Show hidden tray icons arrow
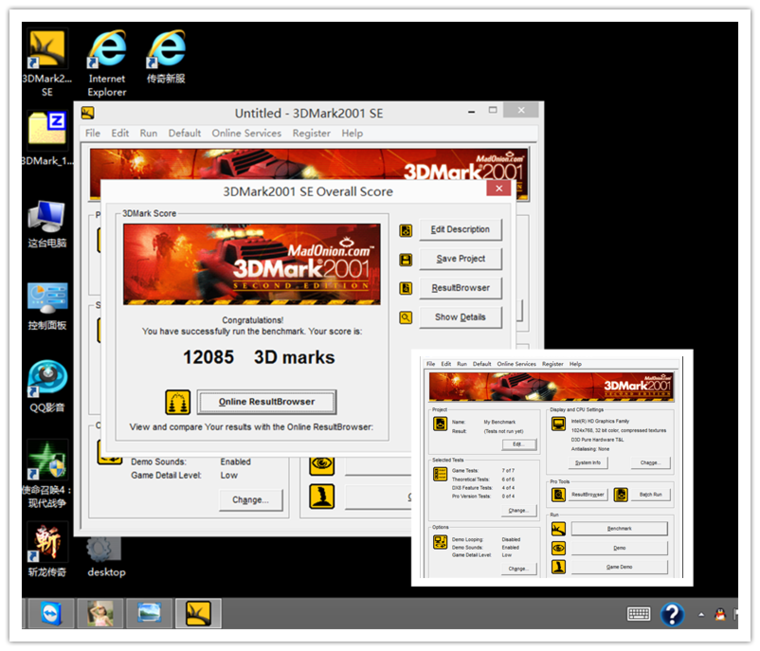The width and height of the screenshot is (760, 651). [x=701, y=615]
